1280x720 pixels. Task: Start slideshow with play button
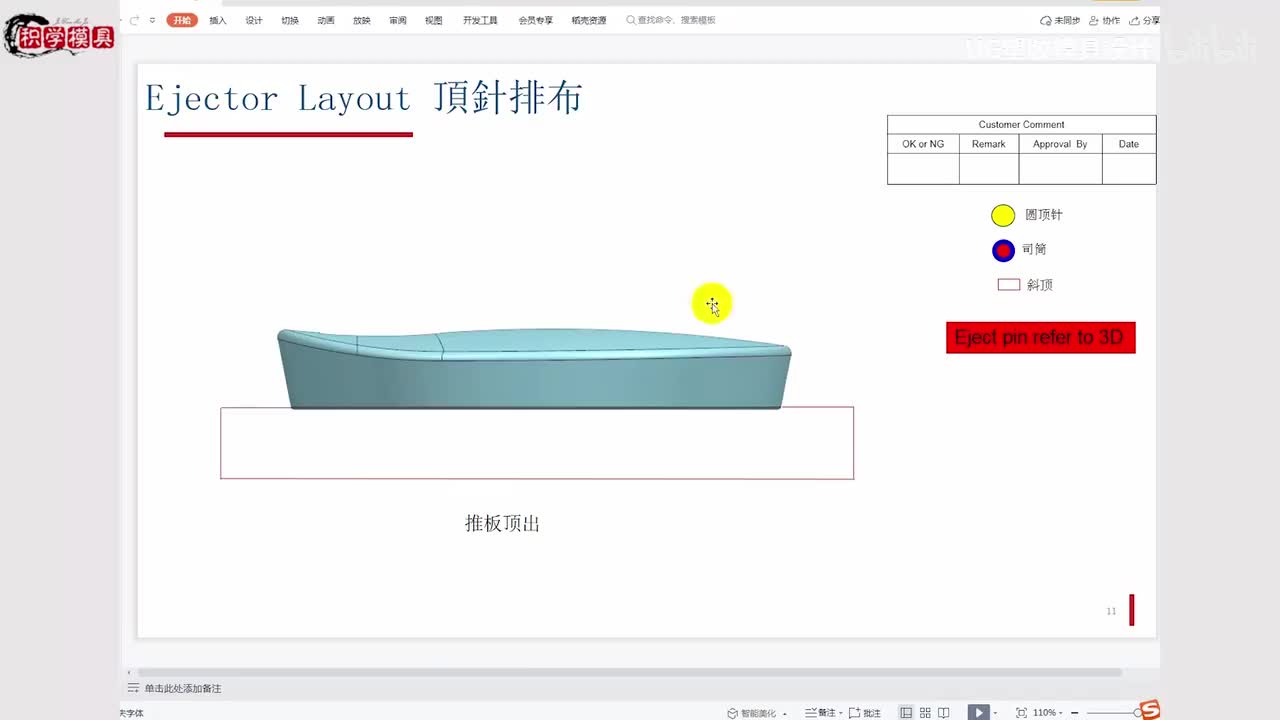coord(978,713)
